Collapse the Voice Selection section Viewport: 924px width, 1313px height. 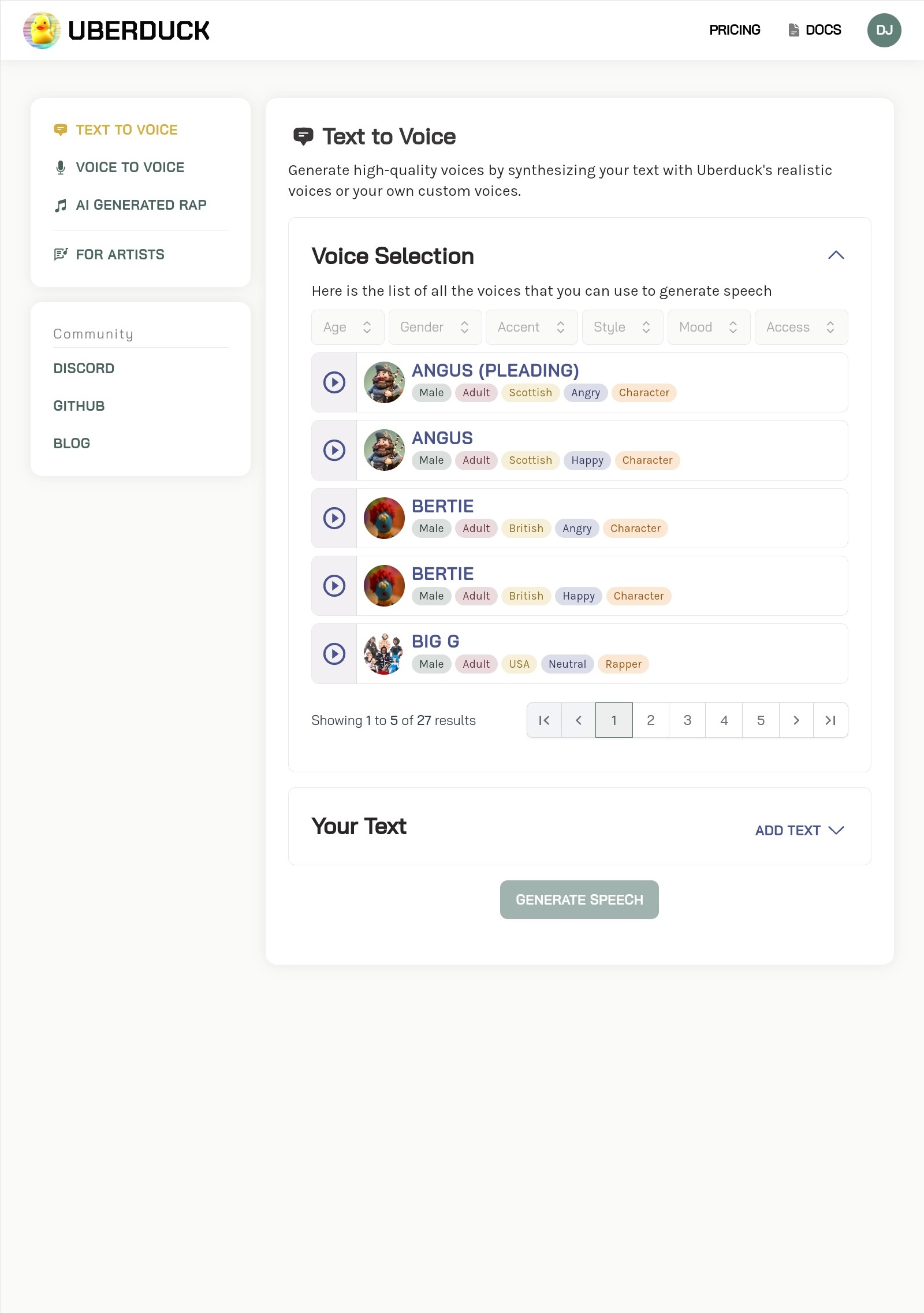(x=836, y=255)
